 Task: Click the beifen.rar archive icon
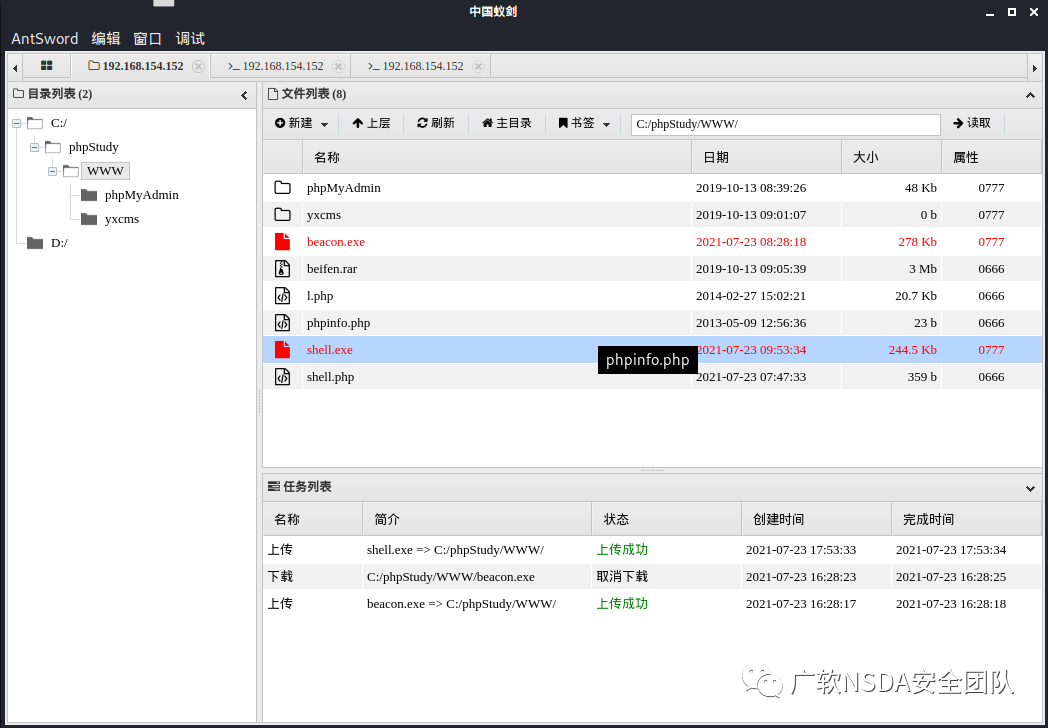point(283,269)
